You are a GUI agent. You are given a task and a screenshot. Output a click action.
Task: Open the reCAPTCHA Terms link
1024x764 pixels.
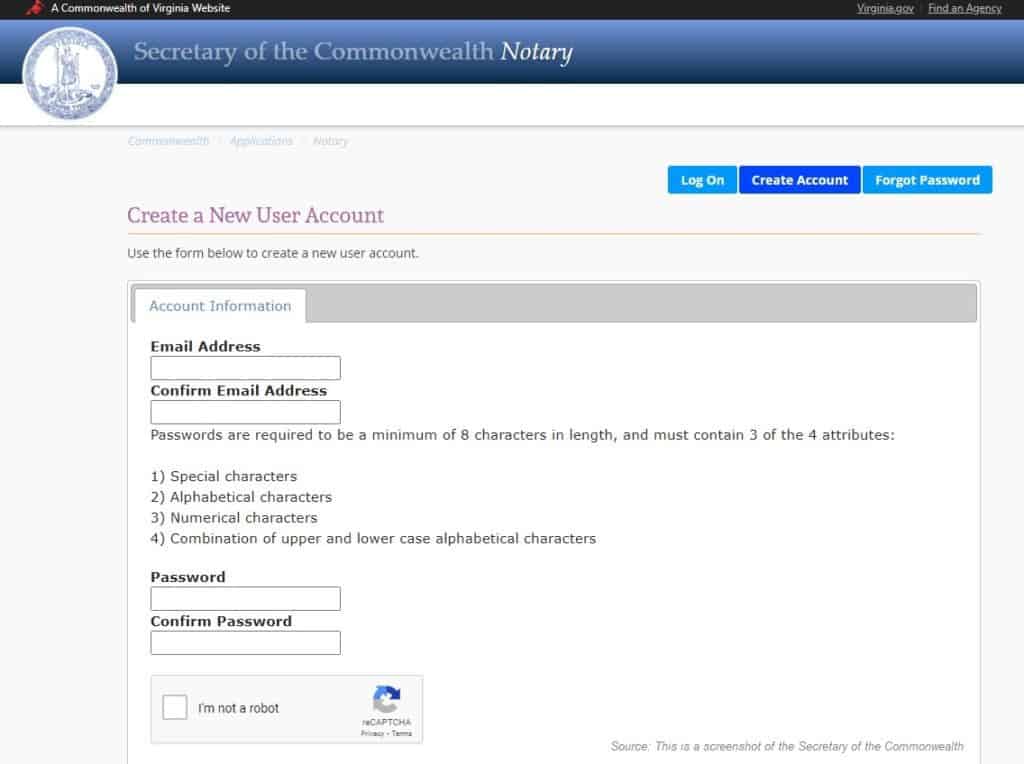(402, 733)
